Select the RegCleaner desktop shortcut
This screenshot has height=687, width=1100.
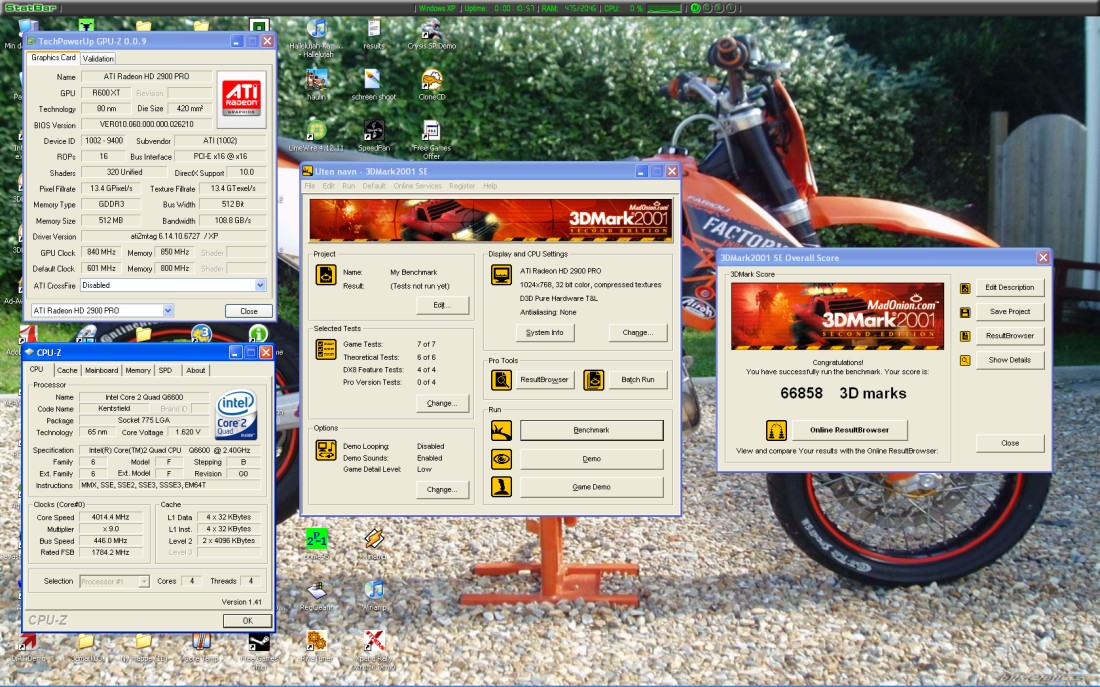pos(316,595)
